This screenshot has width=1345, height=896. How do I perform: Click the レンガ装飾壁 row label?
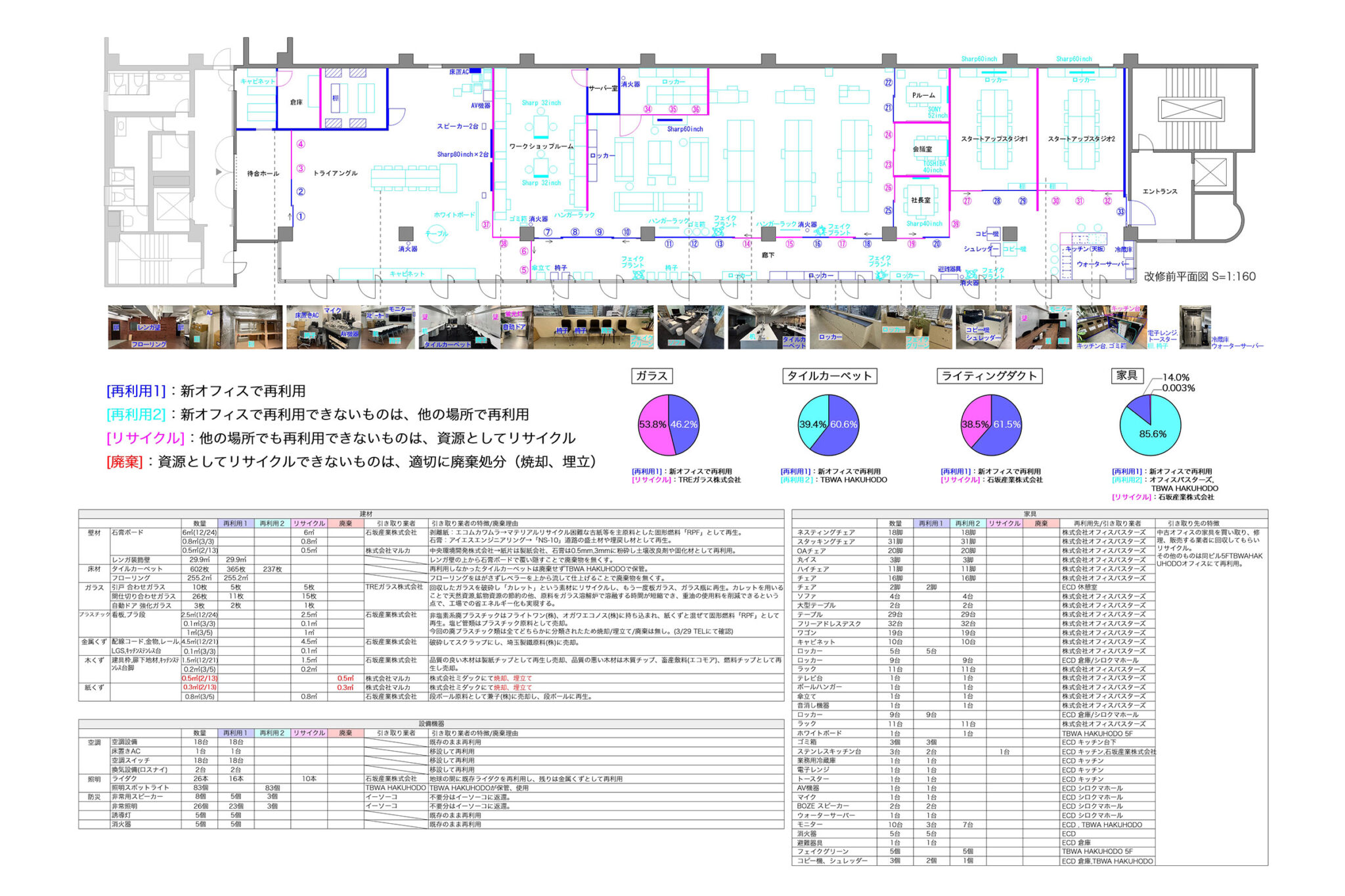[131, 560]
